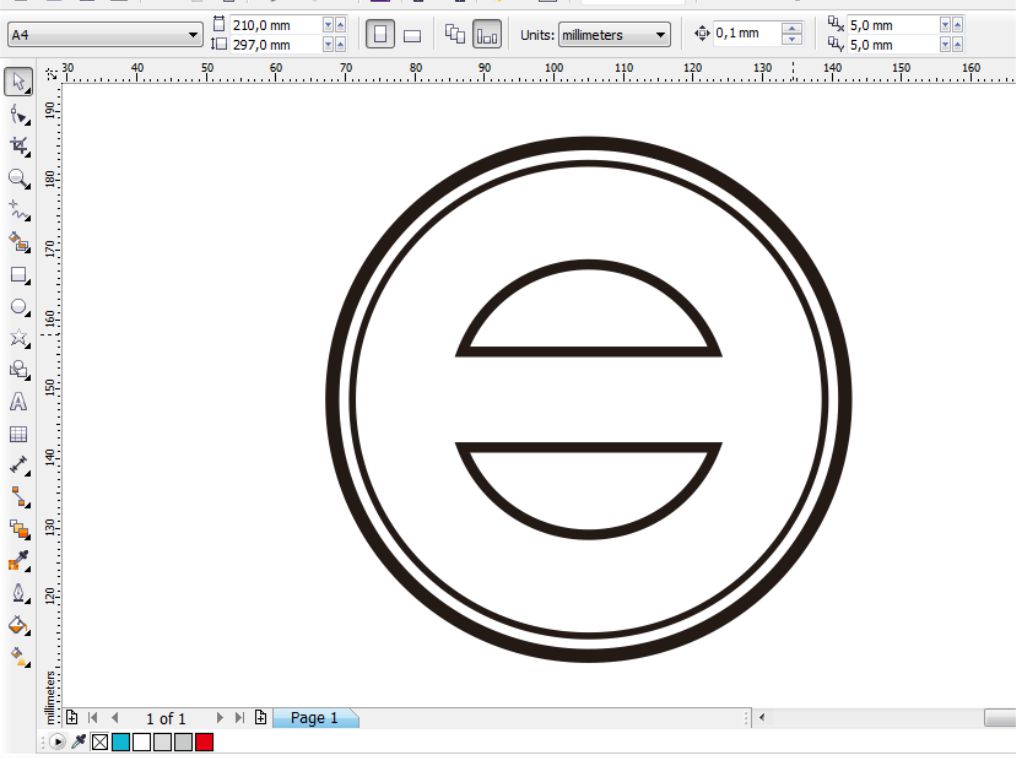Open the A4 paper size dropdown
This screenshot has width=1016, height=758.
[104, 34]
